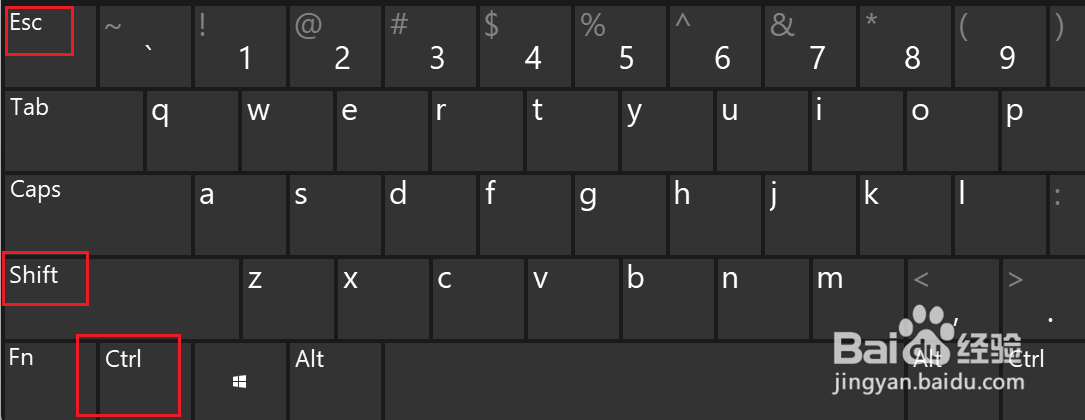The height and width of the screenshot is (420, 1085).
Task: Click the Tab key
Action: 74,131
